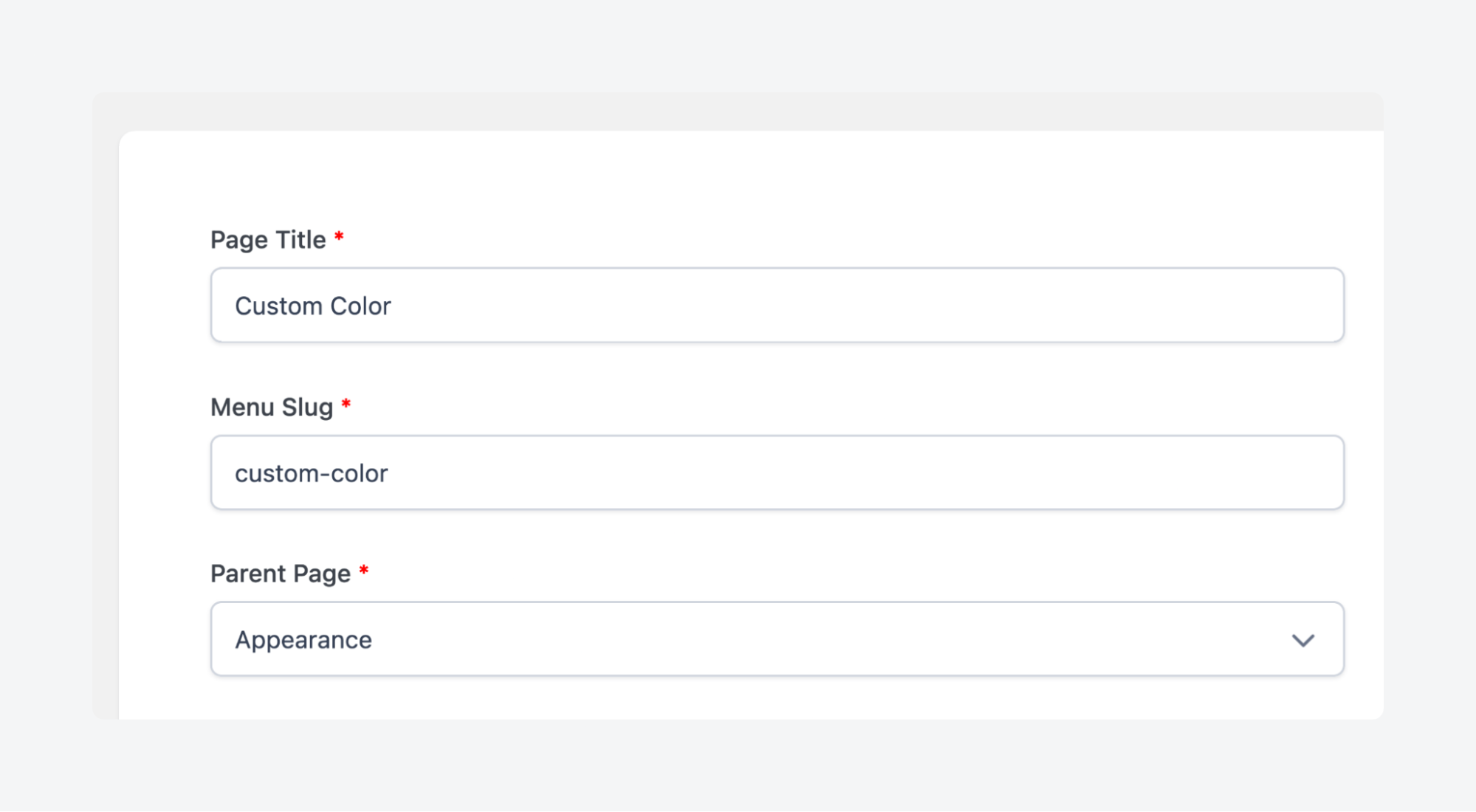The height and width of the screenshot is (812, 1476).
Task: Click the red asterisk next to Page Title
Action: 340,238
